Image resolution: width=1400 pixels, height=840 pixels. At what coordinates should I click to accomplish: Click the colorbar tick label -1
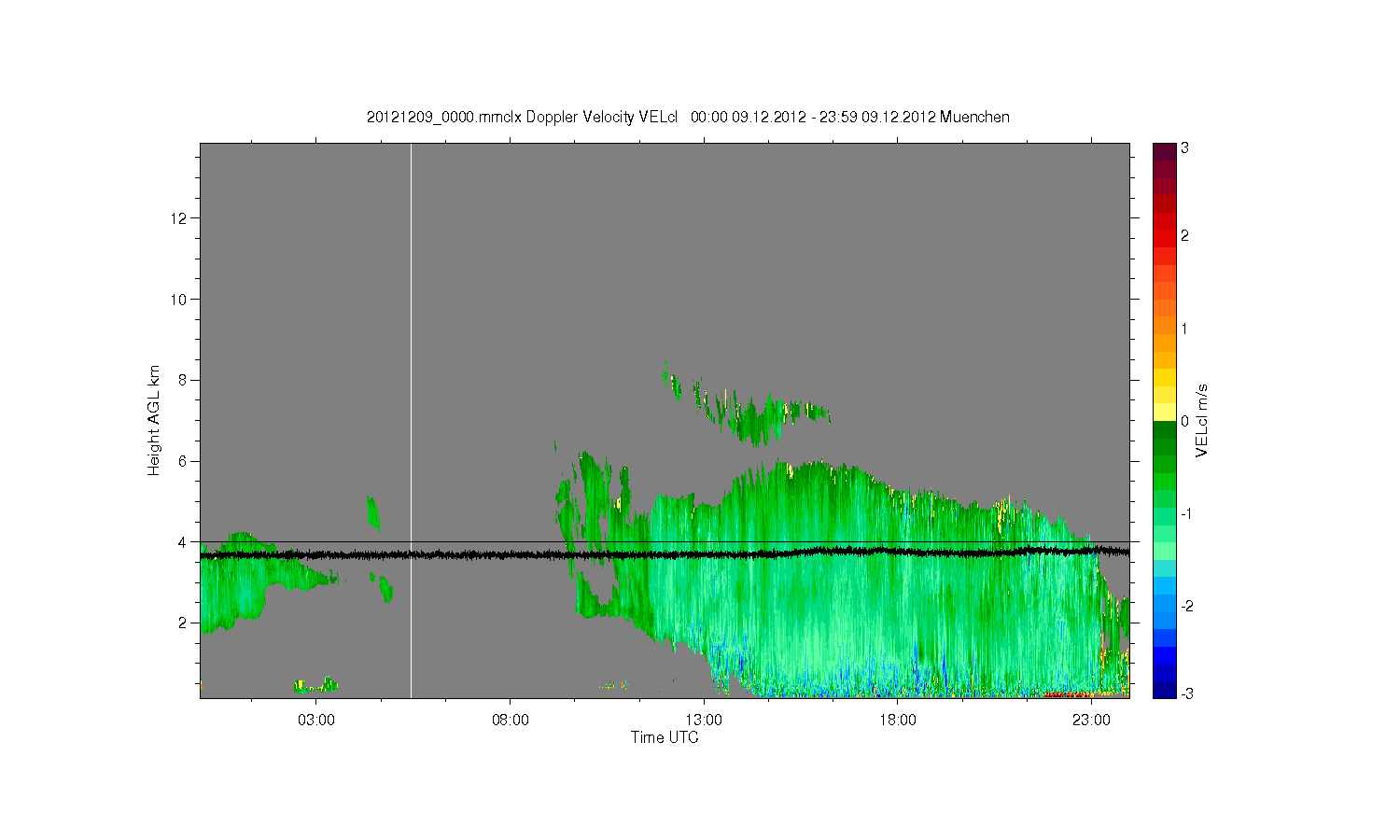(x=1186, y=514)
